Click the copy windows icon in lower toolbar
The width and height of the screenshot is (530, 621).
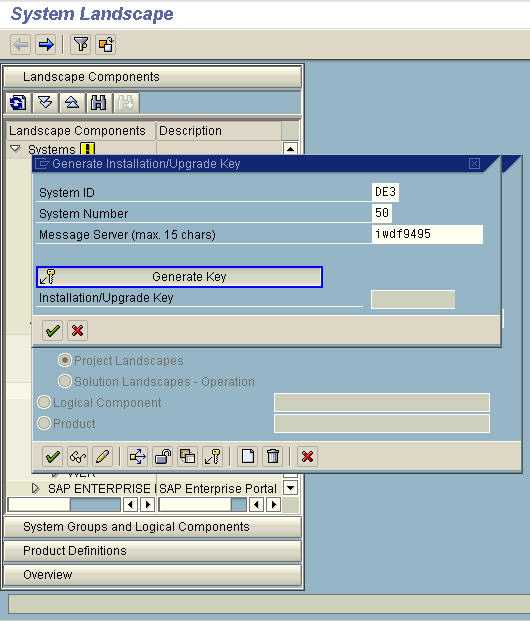[x=188, y=457]
